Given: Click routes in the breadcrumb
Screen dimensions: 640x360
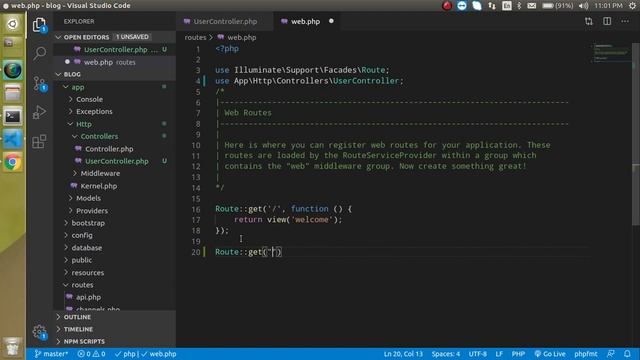Looking at the screenshot, I should (195, 37).
